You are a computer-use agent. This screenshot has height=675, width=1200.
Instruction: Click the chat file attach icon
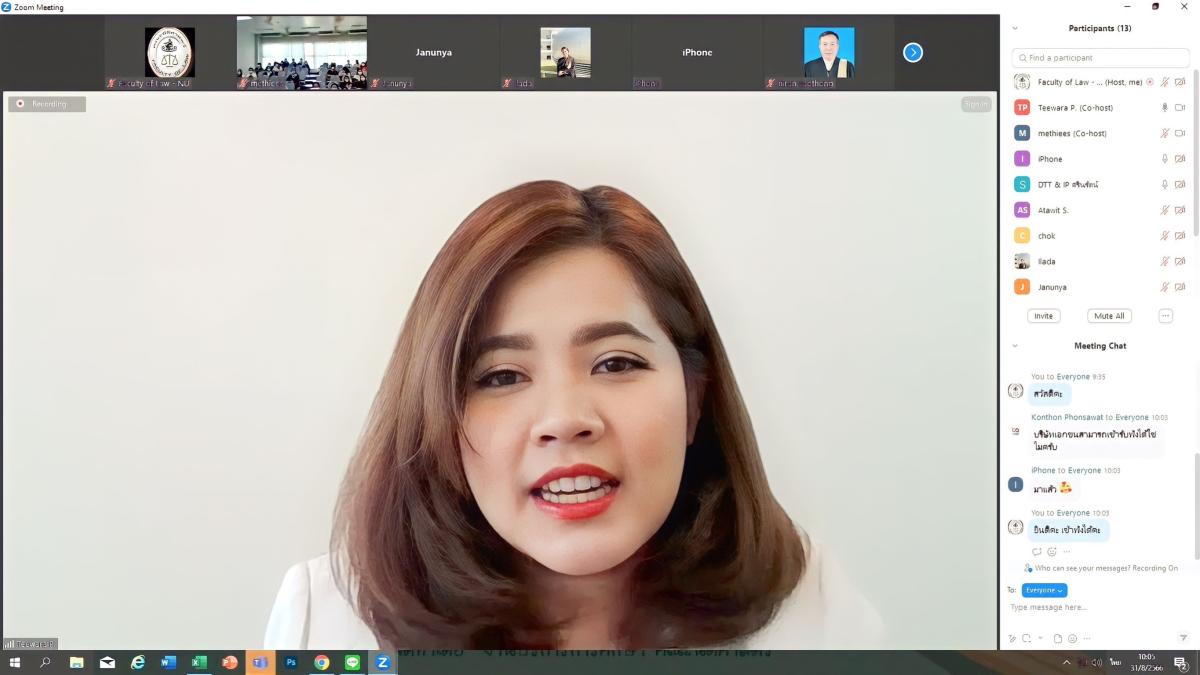pyautogui.click(x=1058, y=638)
